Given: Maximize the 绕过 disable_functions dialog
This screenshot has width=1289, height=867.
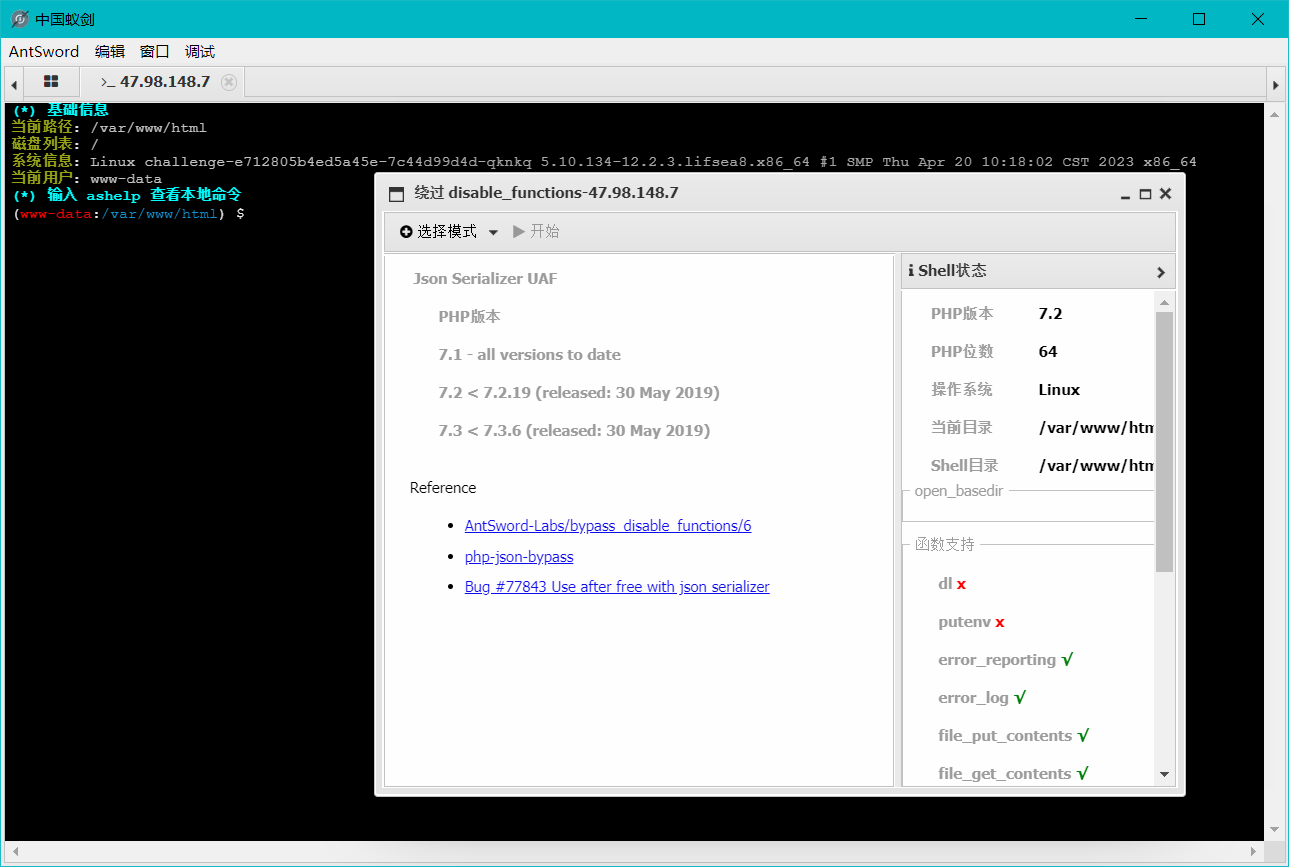Looking at the screenshot, I should pos(1146,194).
